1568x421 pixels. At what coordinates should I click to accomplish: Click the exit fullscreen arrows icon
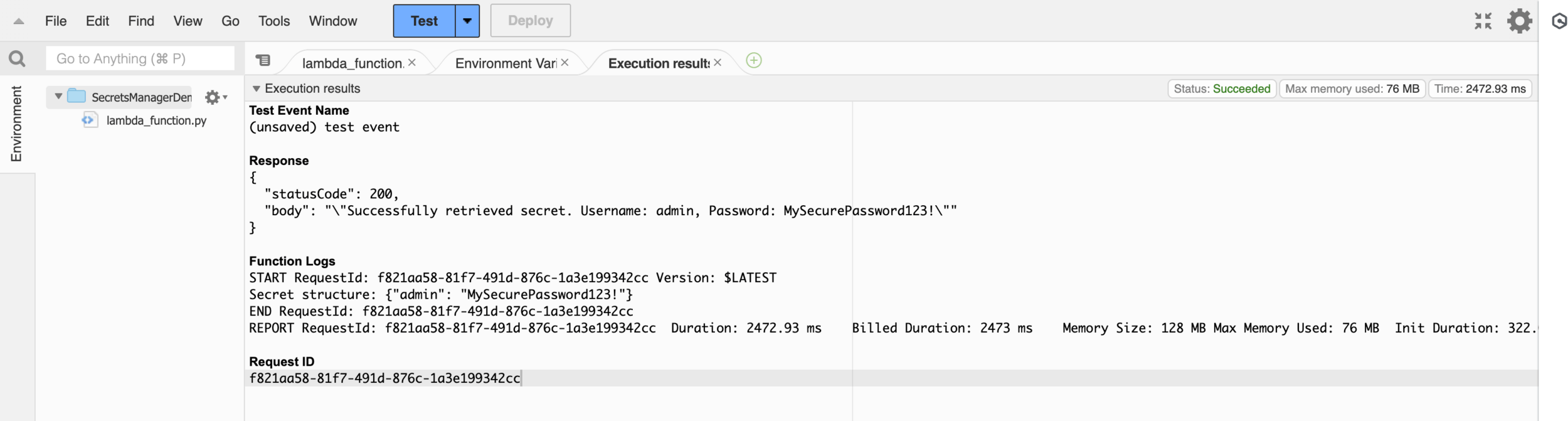pyautogui.click(x=1483, y=21)
